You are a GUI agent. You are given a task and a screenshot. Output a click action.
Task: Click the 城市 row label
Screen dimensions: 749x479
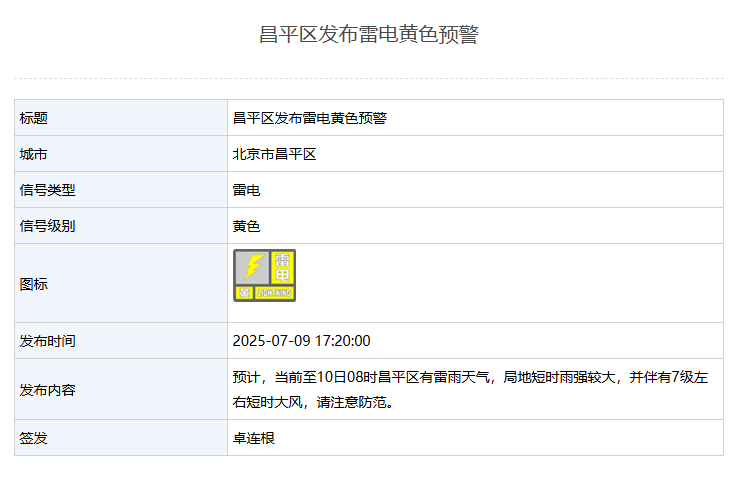click(x=33, y=154)
